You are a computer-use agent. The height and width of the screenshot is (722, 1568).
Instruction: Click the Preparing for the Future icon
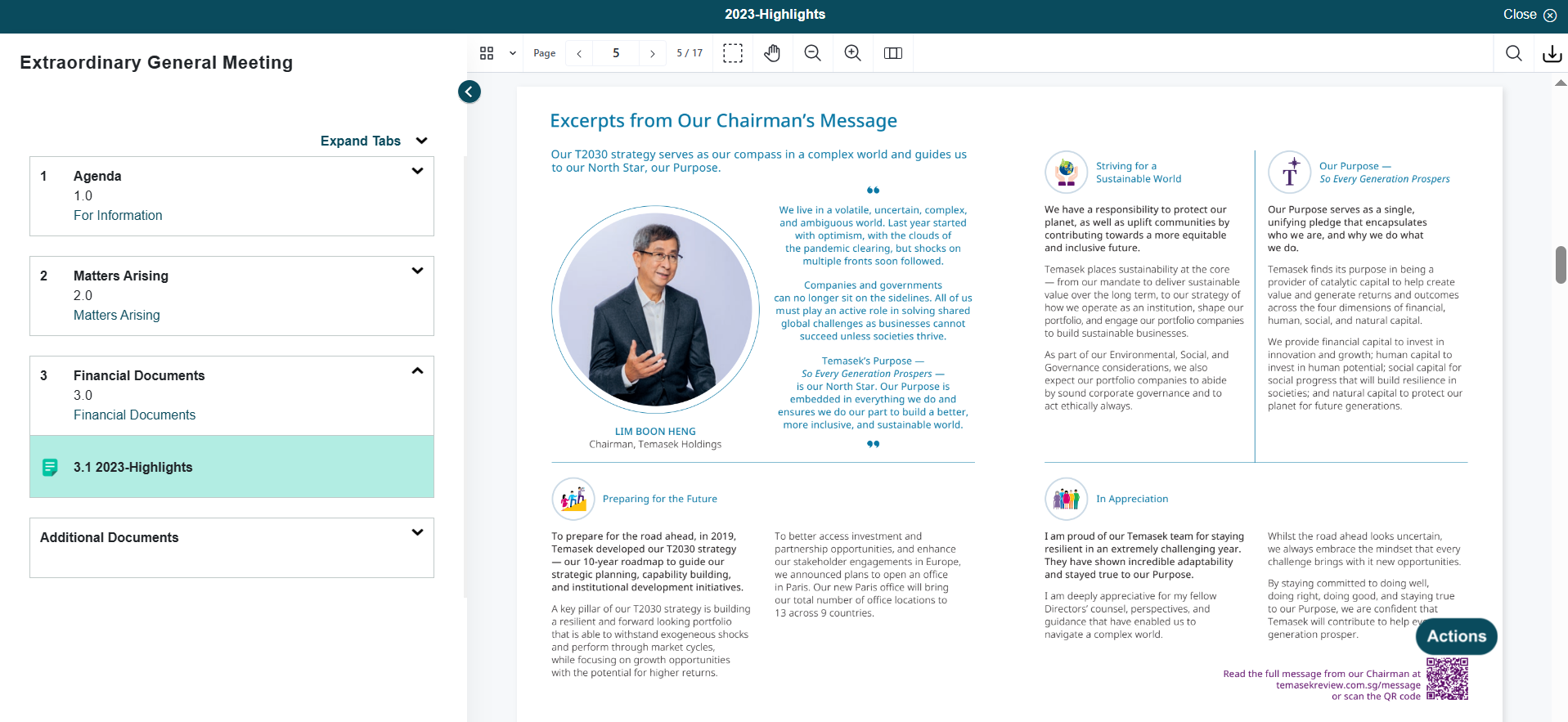tap(573, 499)
